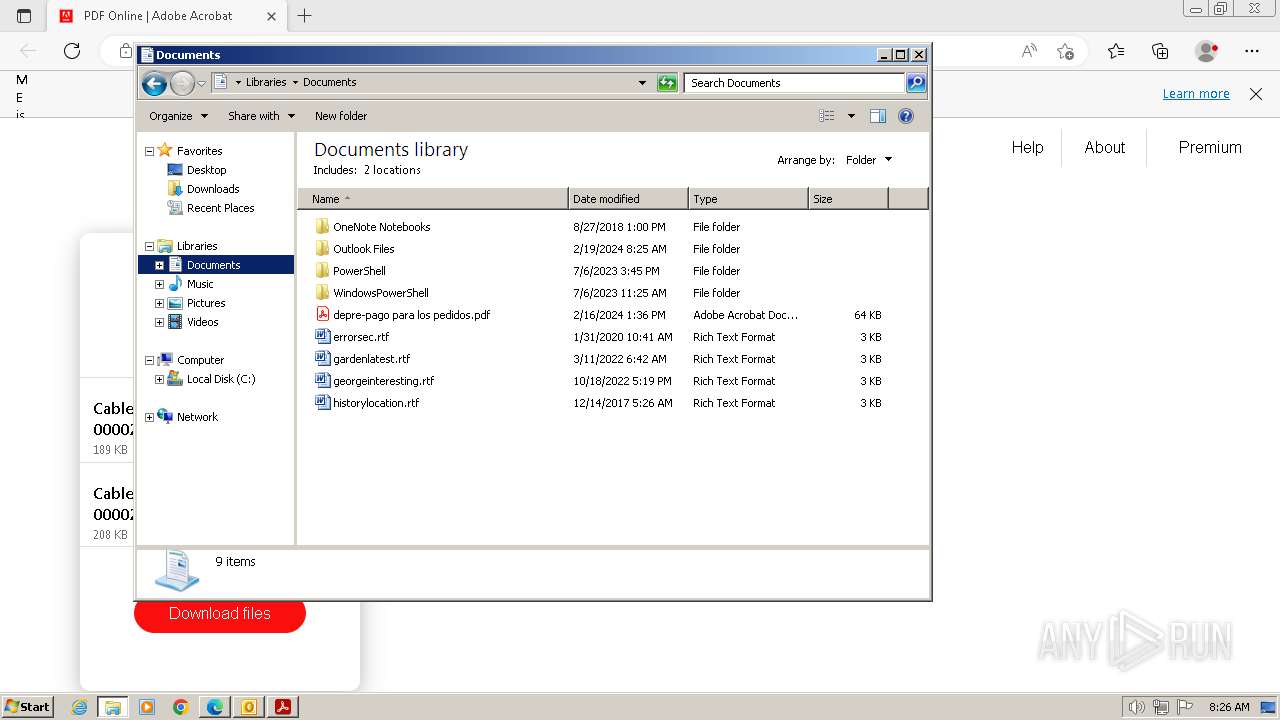Click Edge profile avatar
The width and height of the screenshot is (1280, 720).
[x=1206, y=51]
